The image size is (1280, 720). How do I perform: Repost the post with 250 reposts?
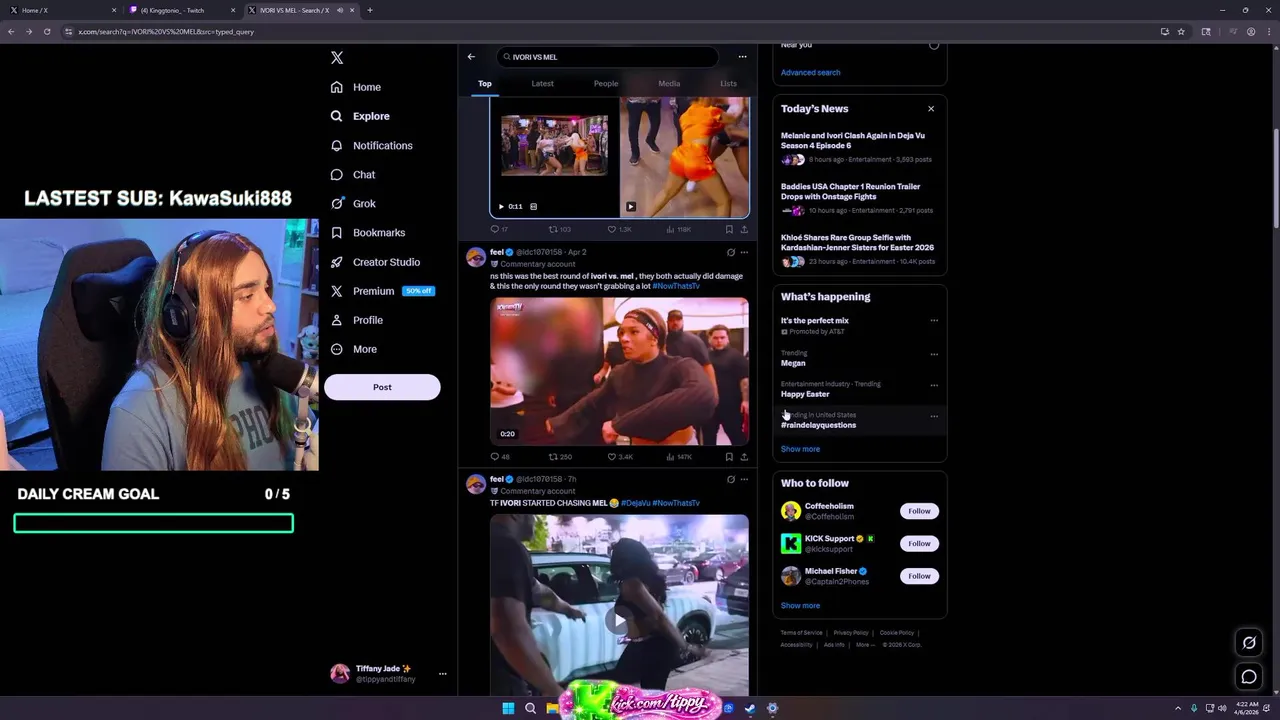pyautogui.click(x=560, y=457)
